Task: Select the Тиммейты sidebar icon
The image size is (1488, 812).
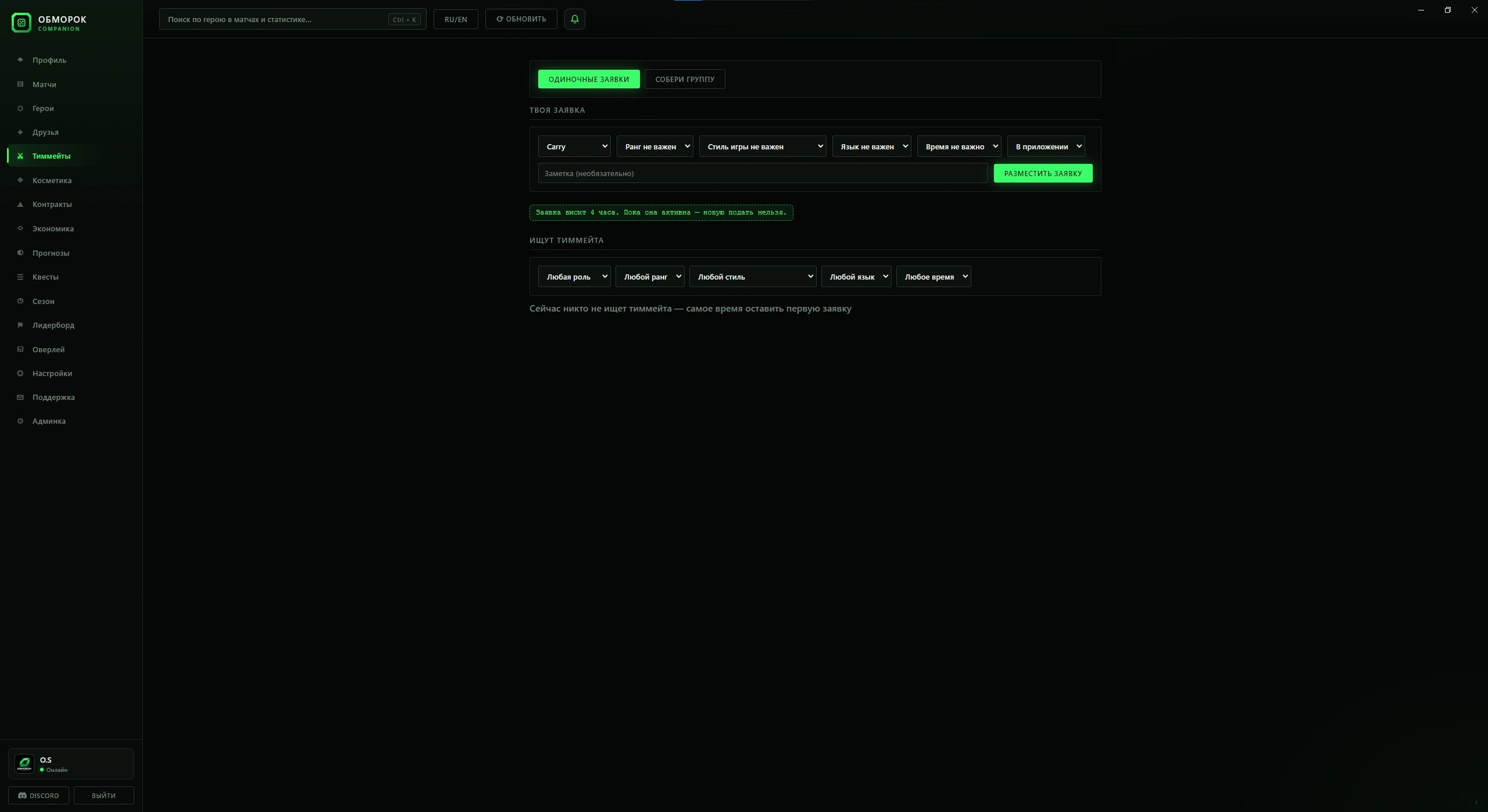Action: (20, 156)
